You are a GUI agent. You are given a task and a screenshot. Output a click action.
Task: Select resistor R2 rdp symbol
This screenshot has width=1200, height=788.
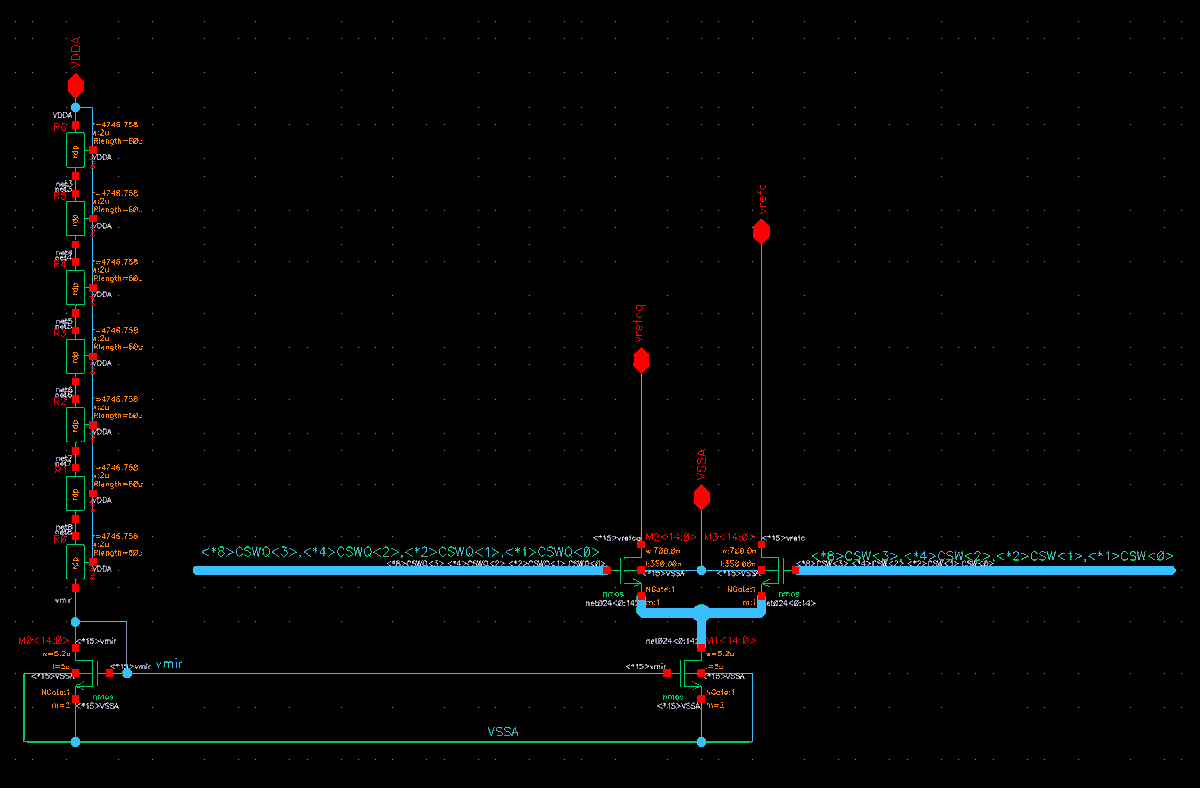pos(75,424)
